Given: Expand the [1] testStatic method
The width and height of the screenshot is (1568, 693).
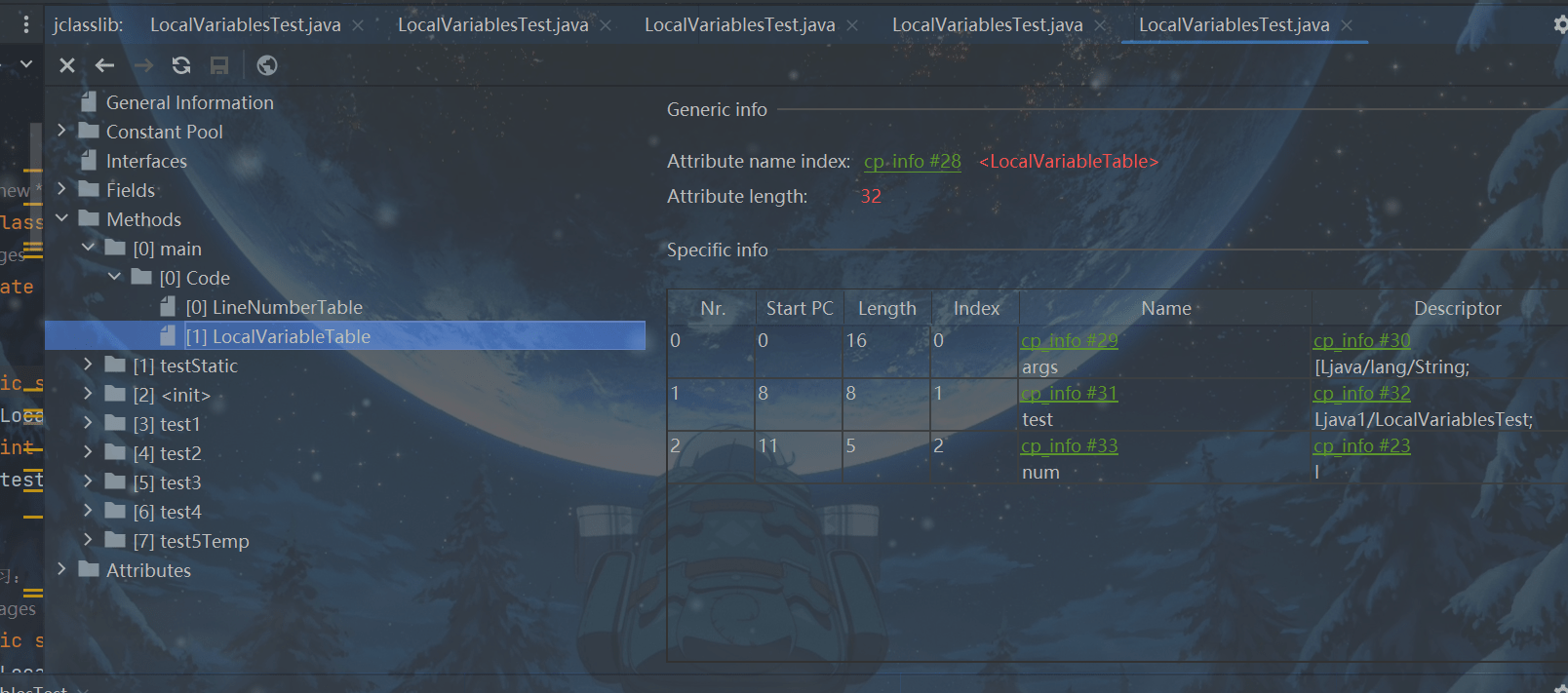Looking at the screenshot, I should point(88,365).
